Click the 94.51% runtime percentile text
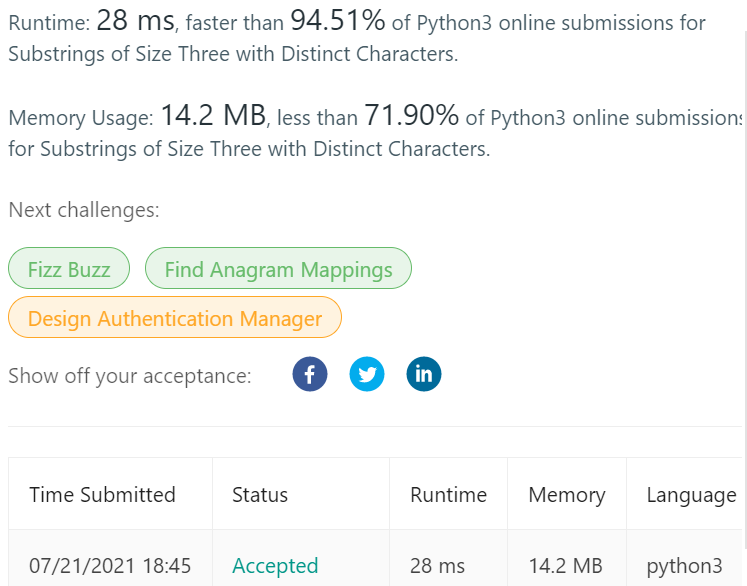 338,21
